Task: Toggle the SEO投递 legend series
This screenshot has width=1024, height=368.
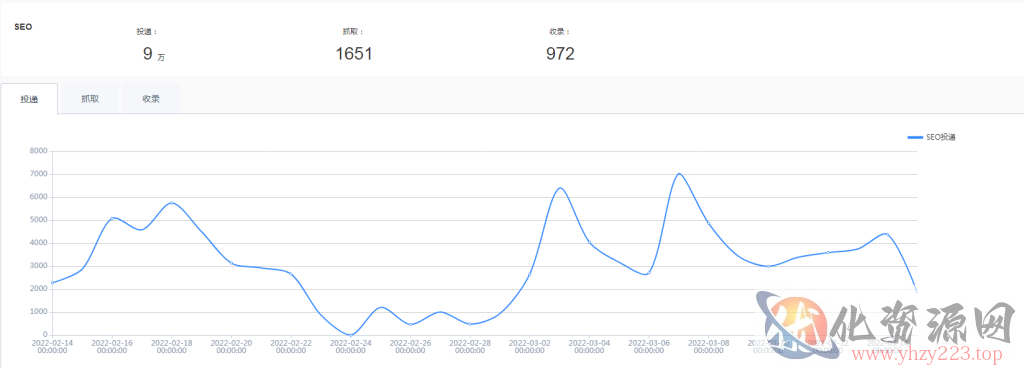Action: click(932, 137)
